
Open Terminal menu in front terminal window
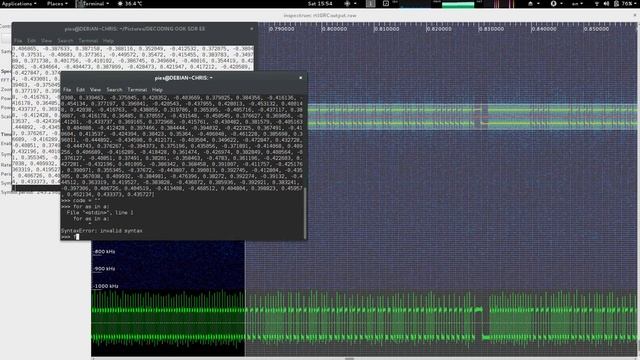pyautogui.click(x=137, y=89)
